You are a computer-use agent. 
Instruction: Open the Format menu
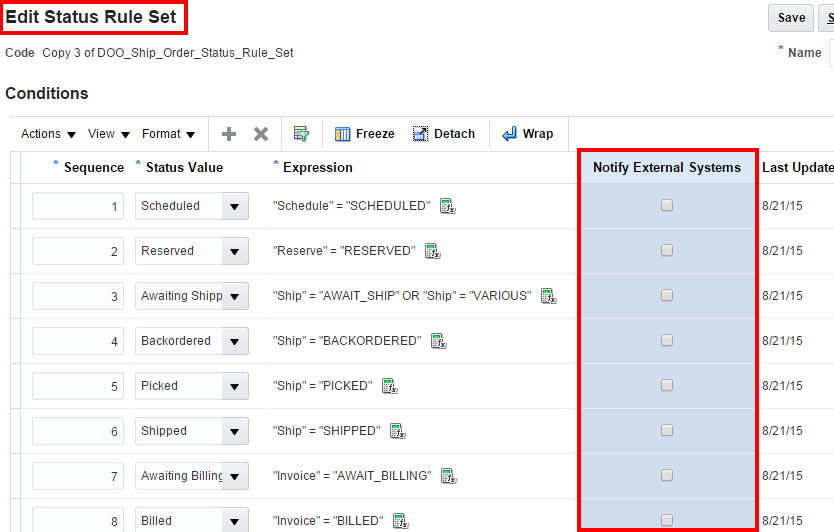[x=168, y=134]
